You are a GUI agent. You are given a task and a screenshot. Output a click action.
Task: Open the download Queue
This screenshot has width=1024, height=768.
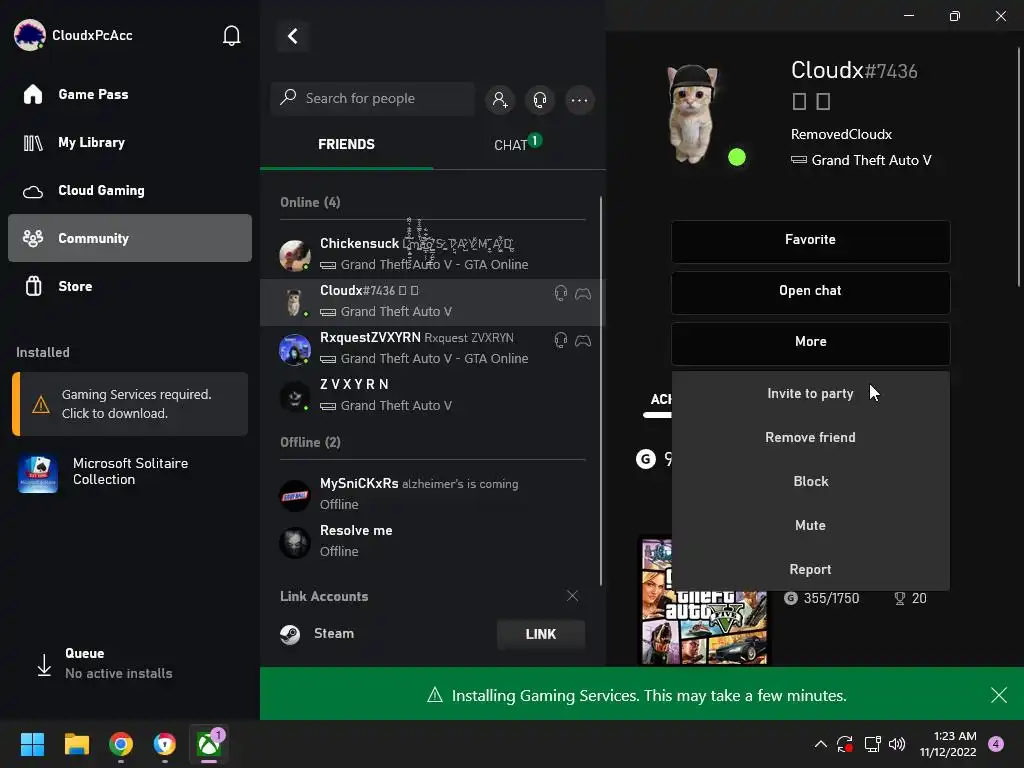pyautogui.click(x=104, y=664)
